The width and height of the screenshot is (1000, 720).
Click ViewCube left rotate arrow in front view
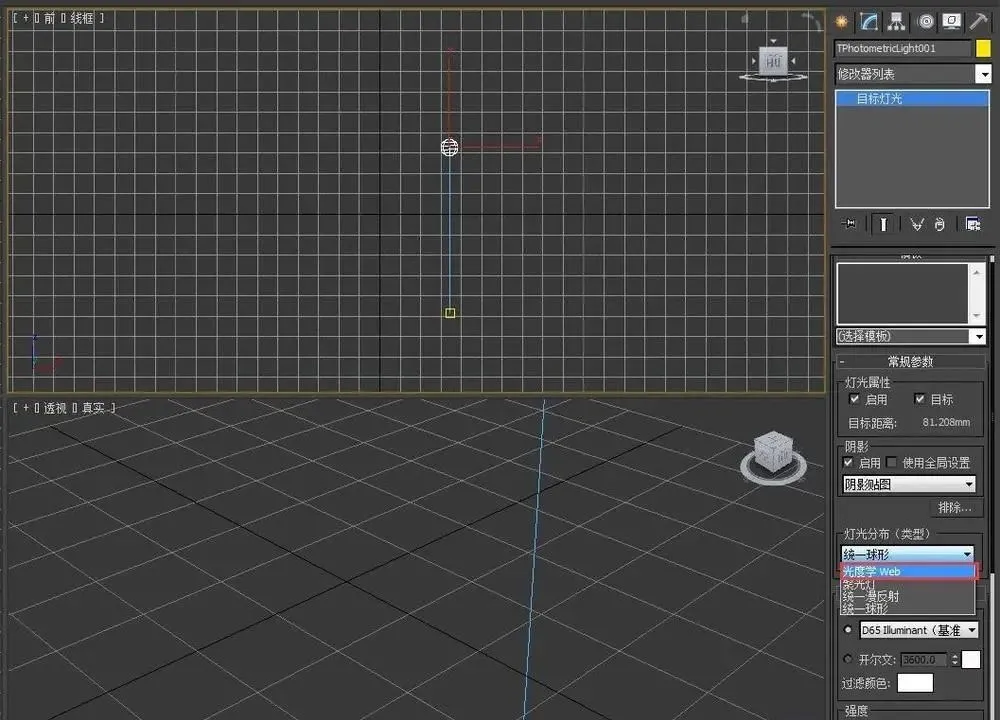click(x=754, y=61)
